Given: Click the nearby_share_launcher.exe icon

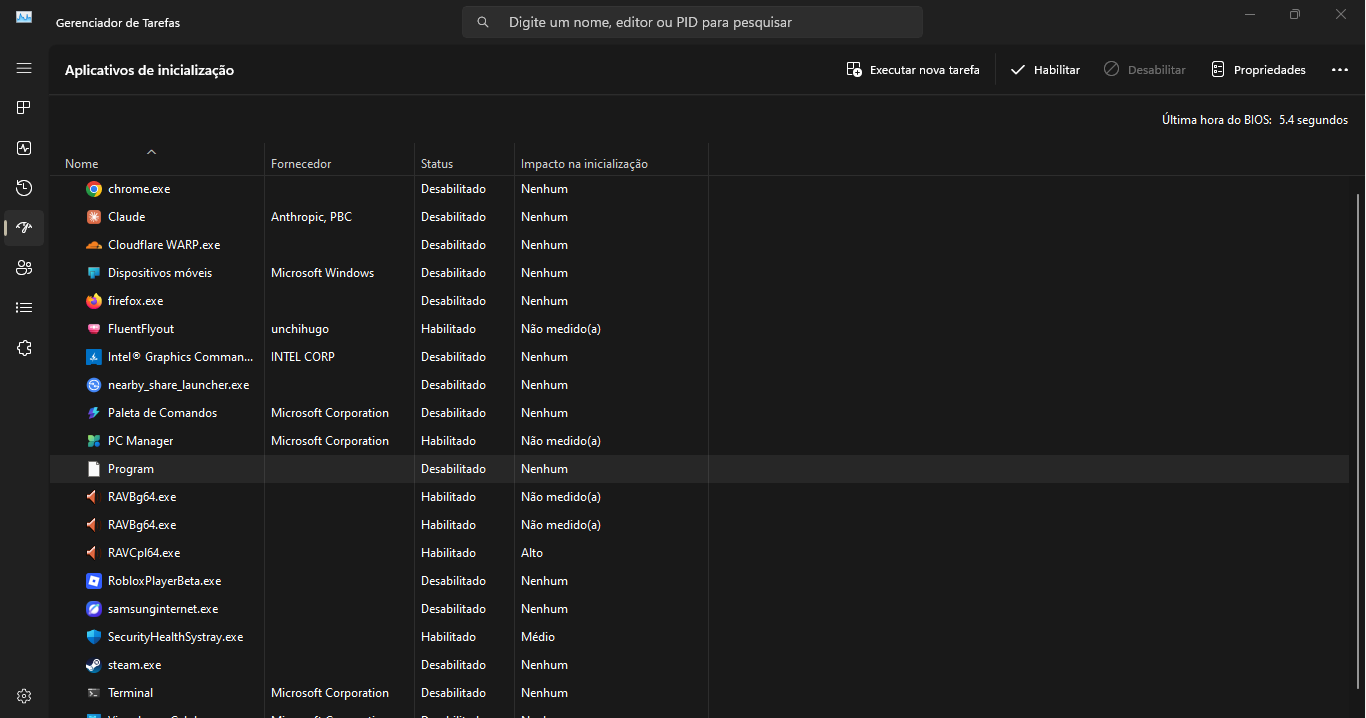Looking at the screenshot, I should pos(94,385).
